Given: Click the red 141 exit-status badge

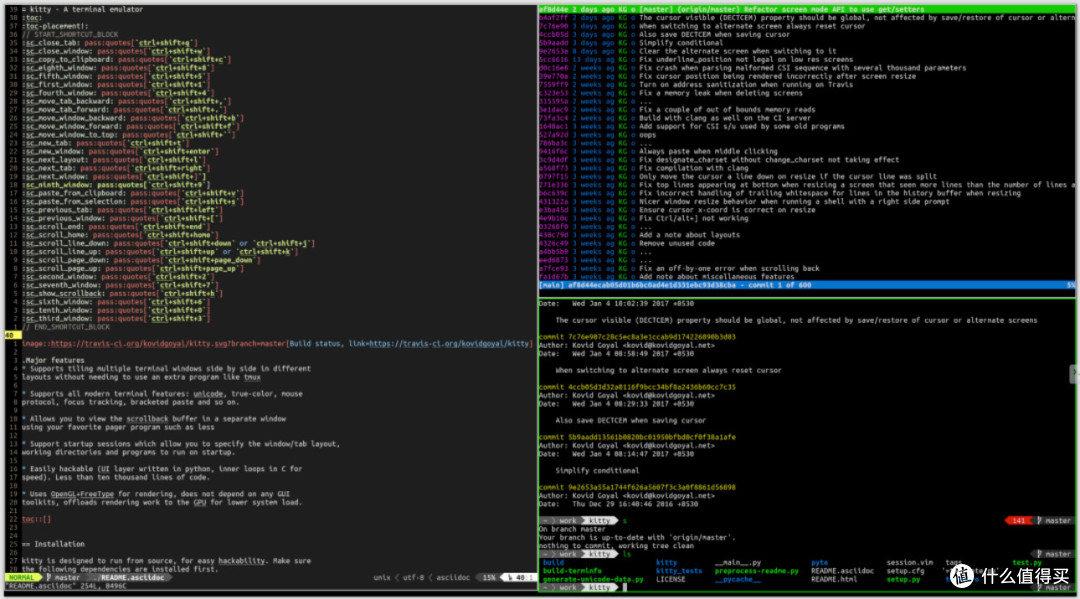Looking at the screenshot, I should click(1019, 521).
